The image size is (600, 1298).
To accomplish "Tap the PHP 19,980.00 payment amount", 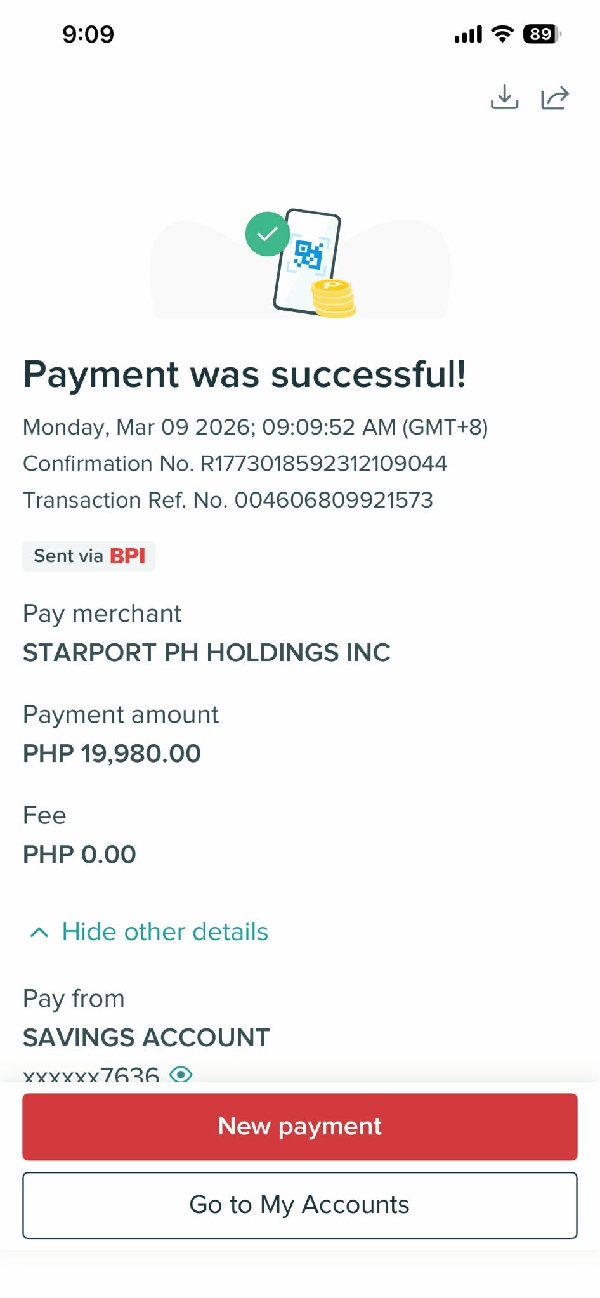I will tap(112, 754).
